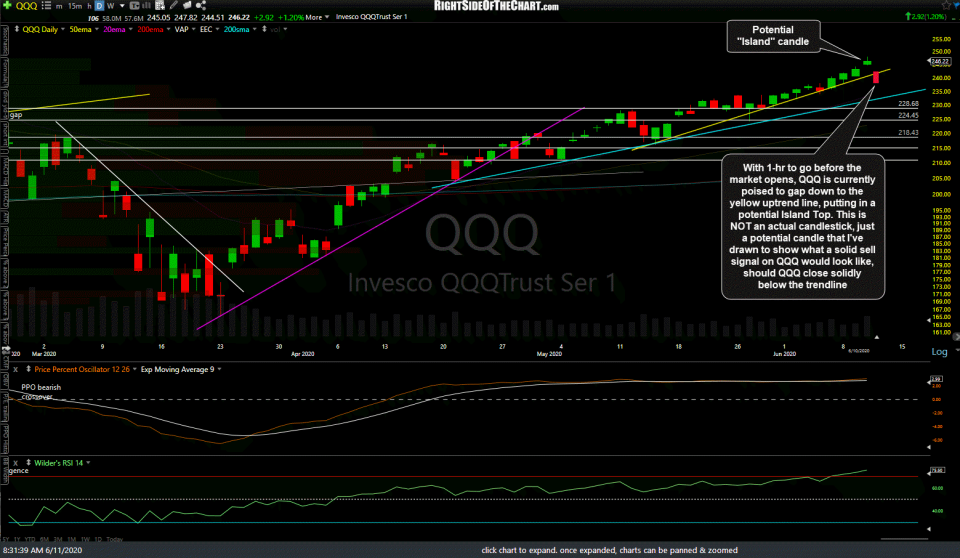Click the left-pointing arrow below price scale
The width and height of the screenshot is (960, 558).
click(x=929, y=320)
